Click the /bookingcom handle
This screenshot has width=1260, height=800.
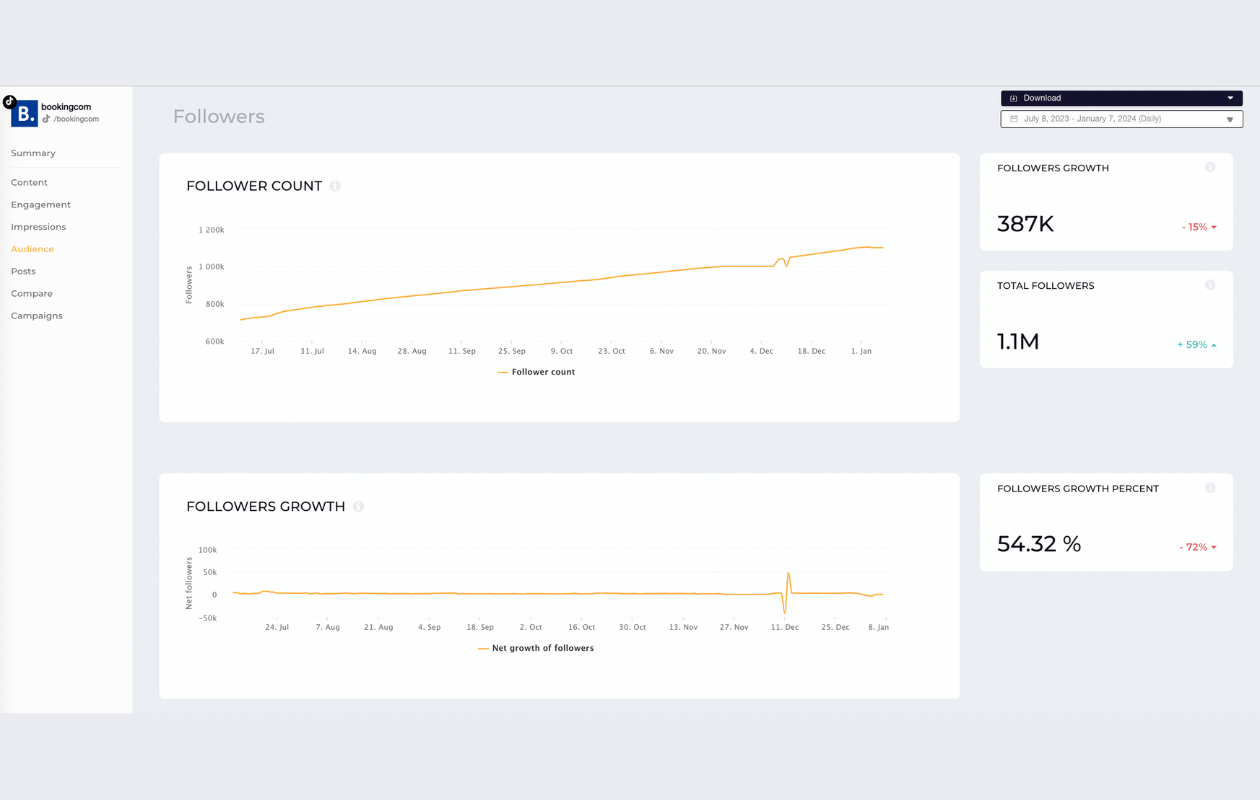coord(76,119)
